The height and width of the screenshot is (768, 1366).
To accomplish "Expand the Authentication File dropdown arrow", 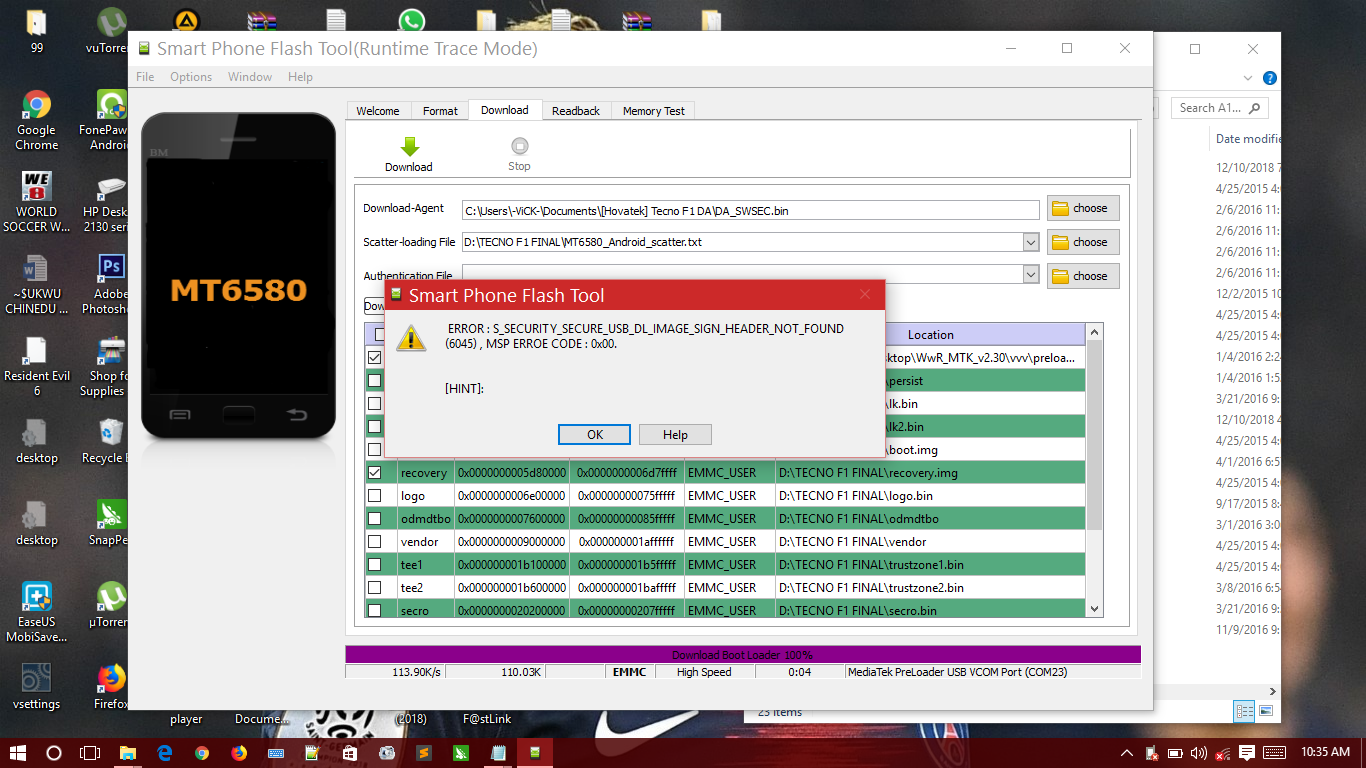I will pyautogui.click(x=1031, y=275).
